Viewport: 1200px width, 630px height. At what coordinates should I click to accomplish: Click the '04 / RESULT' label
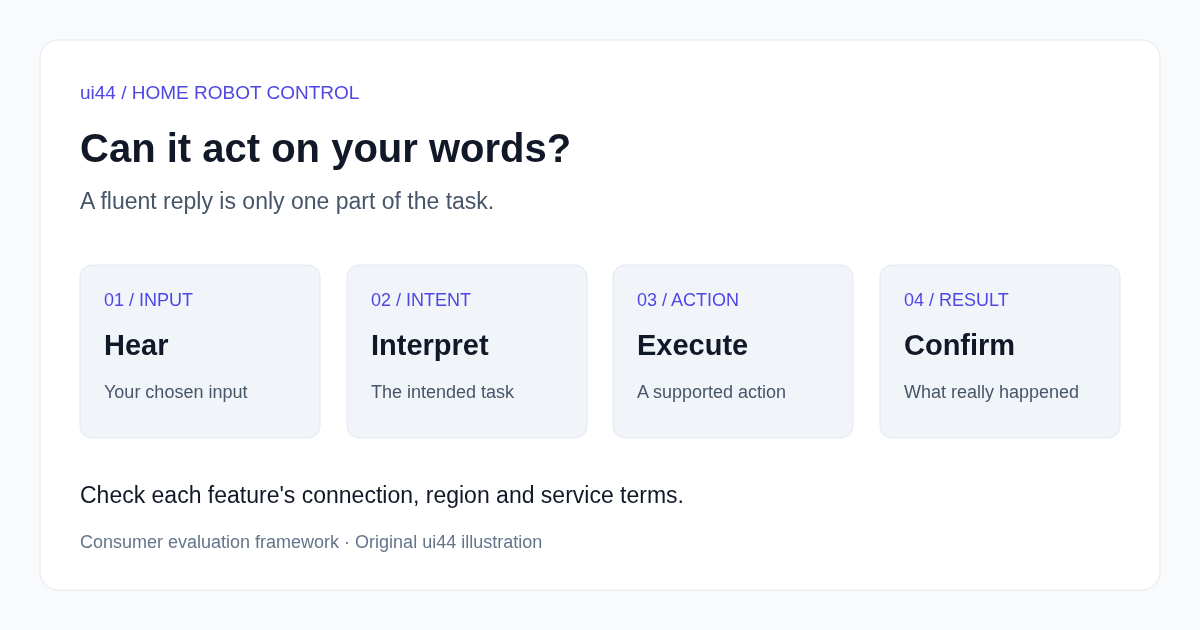click(x=956, y=300)
